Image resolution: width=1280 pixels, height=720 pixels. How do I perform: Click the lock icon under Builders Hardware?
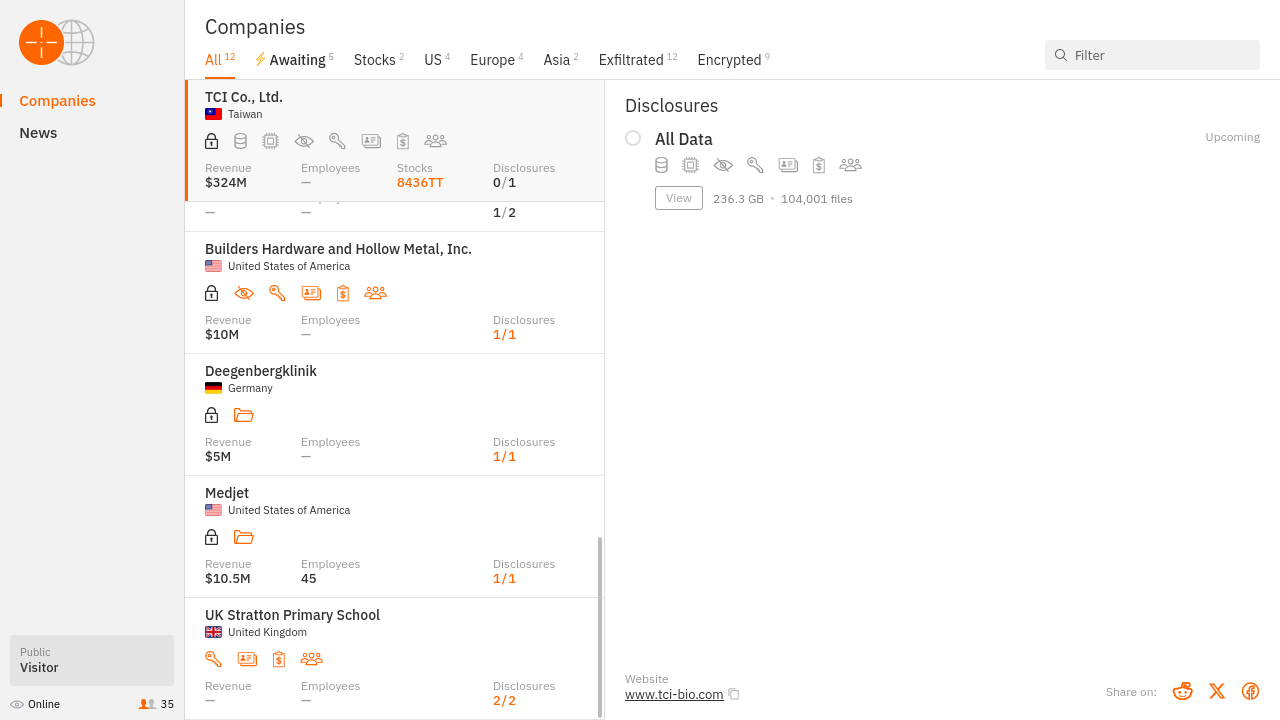211,293
